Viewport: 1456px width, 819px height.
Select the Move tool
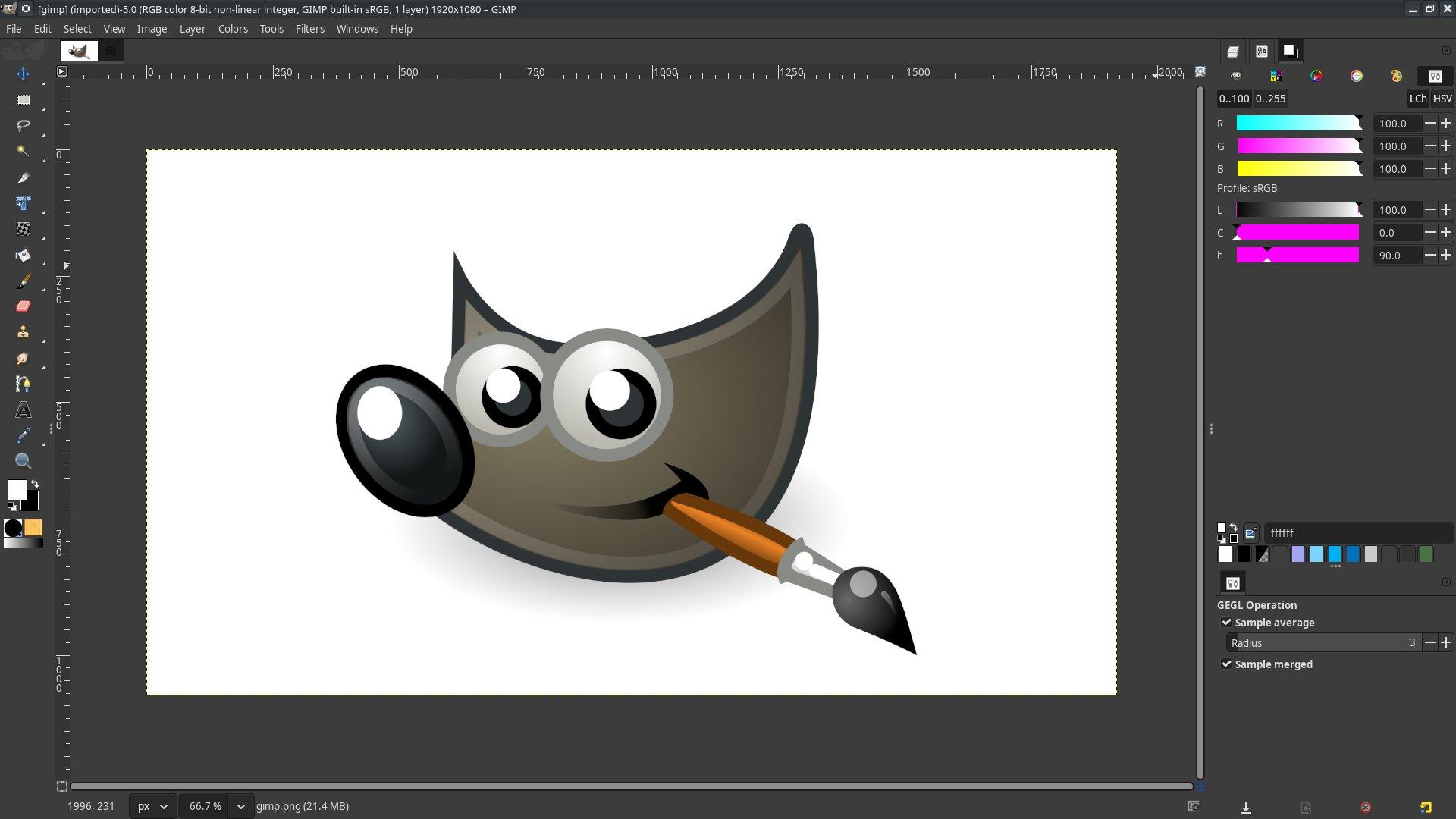click(x=23, y=74)
